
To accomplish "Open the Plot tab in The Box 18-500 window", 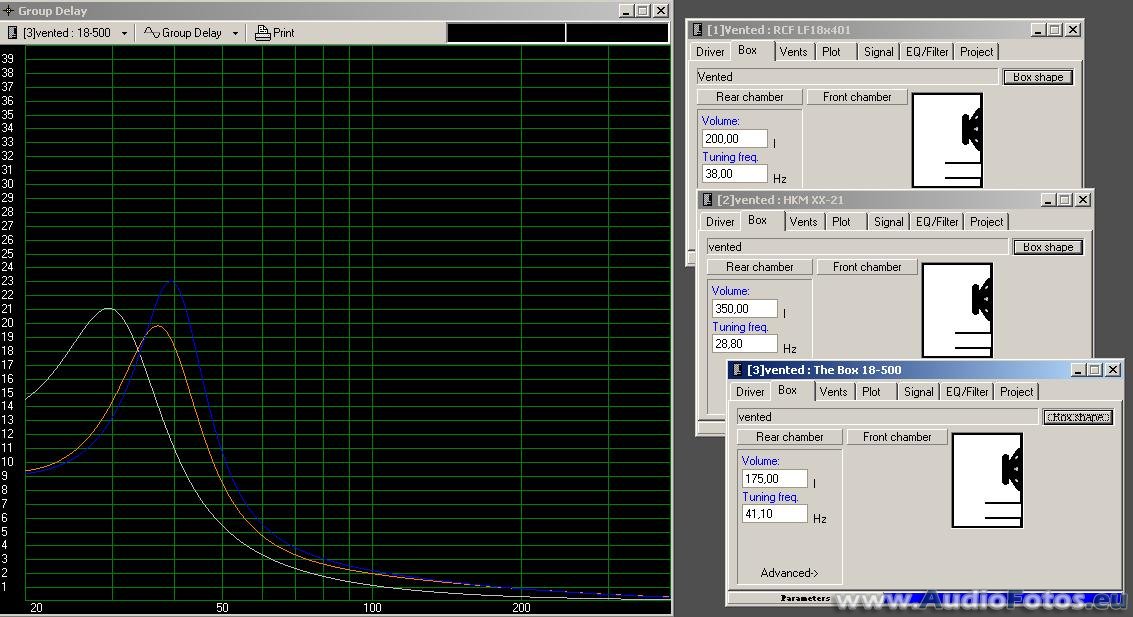I will pos(871,392).
